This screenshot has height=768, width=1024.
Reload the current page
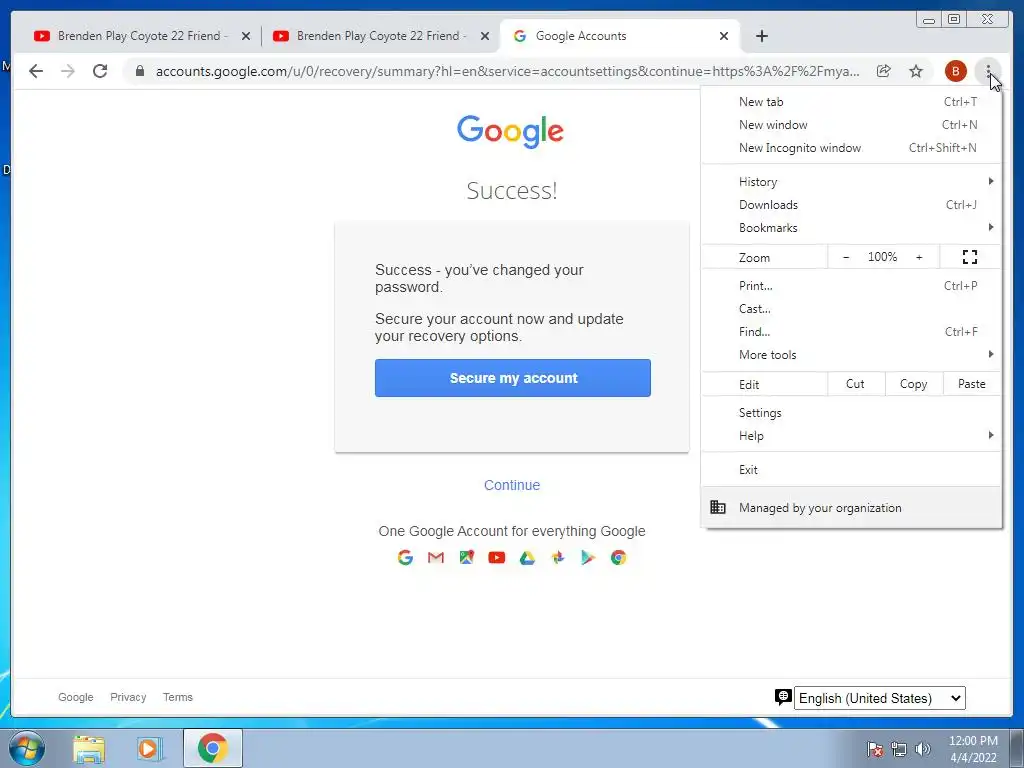pos(100,71)
